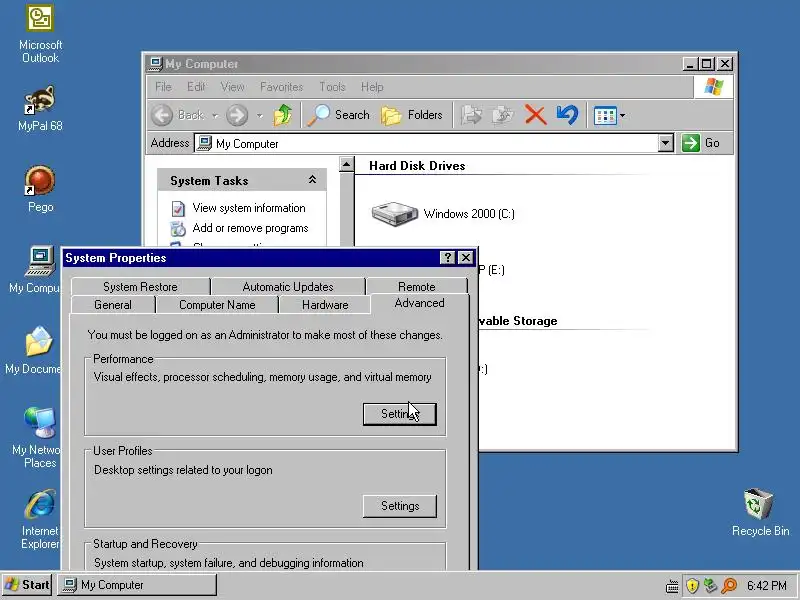Screen dimensions: 800x600
Task: Select the Advanced tab
Action: pyautogui.click(x=419, y=304)
